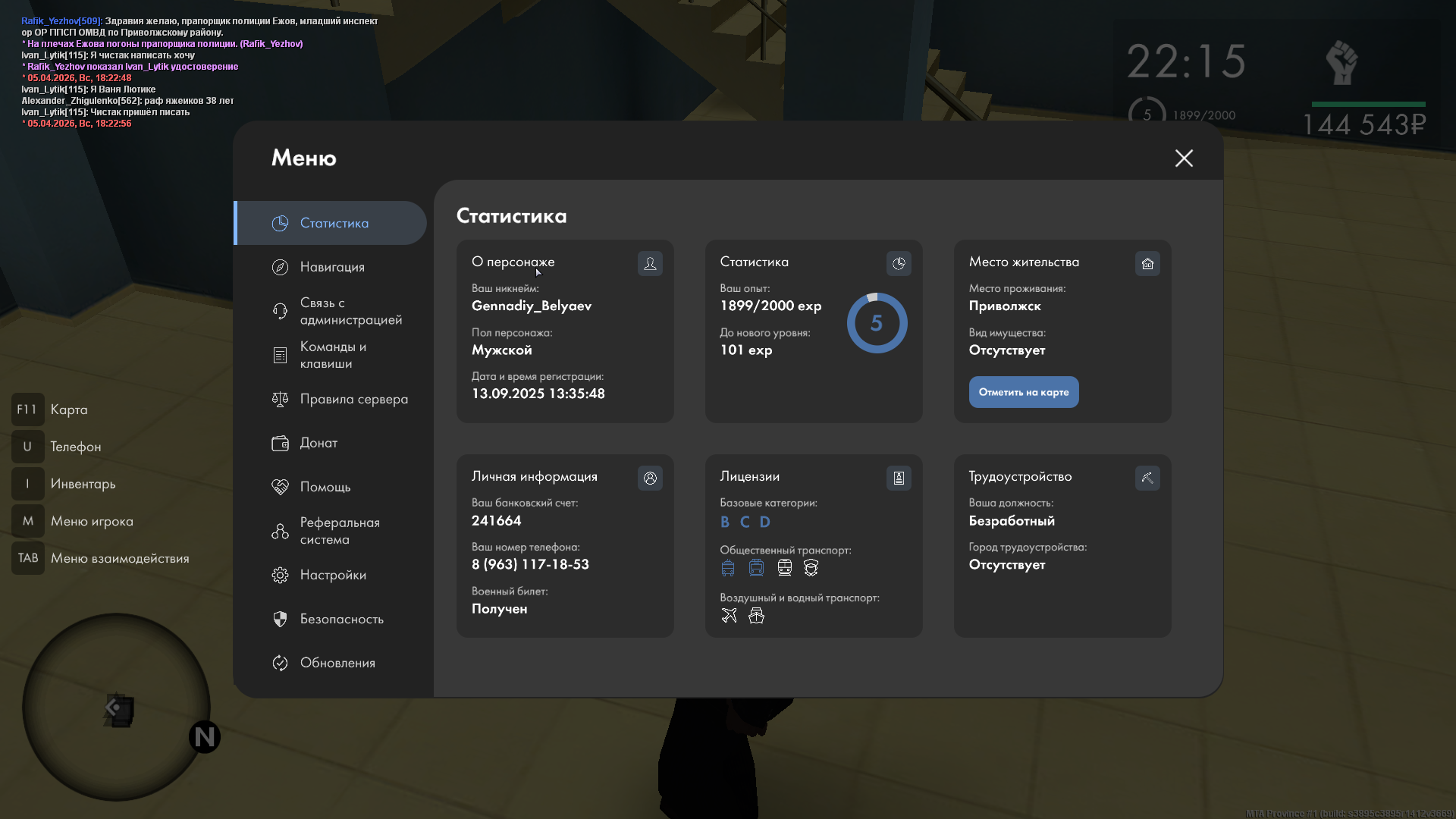
Task: Close the Меню window with X
Action: (x=1184, y=158)
